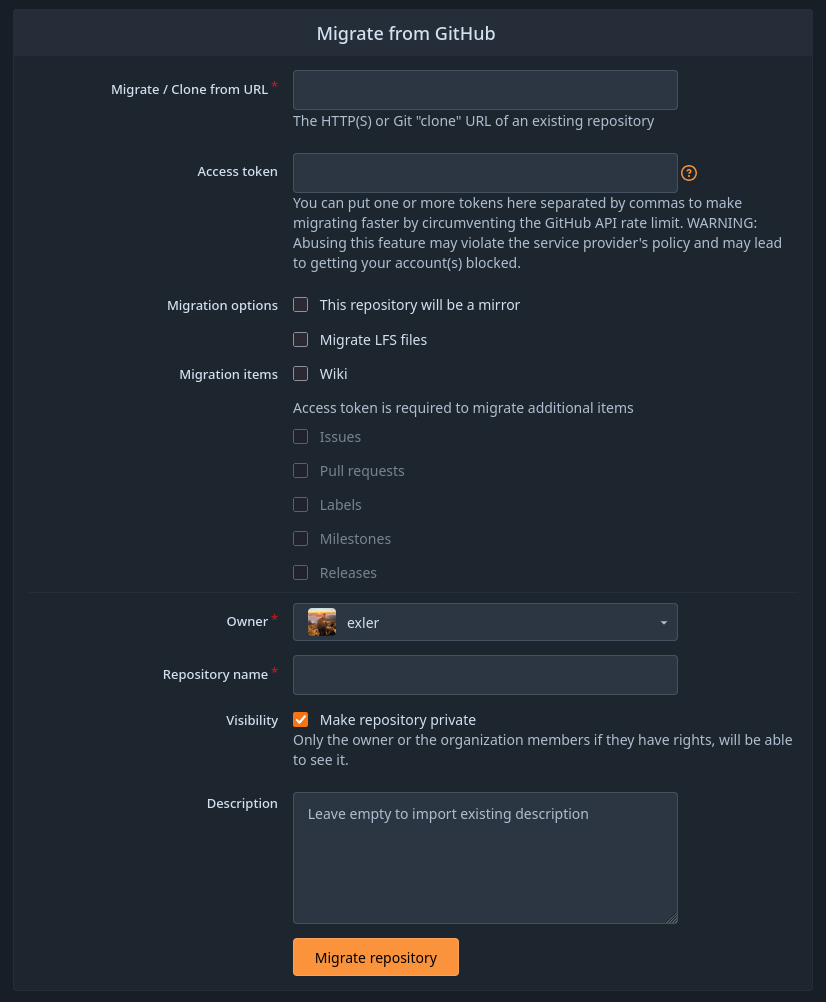The height and width of the screenshot is (1002, 826).
Task: Enable the Labels migration item
Action: (x=301, y=504)
